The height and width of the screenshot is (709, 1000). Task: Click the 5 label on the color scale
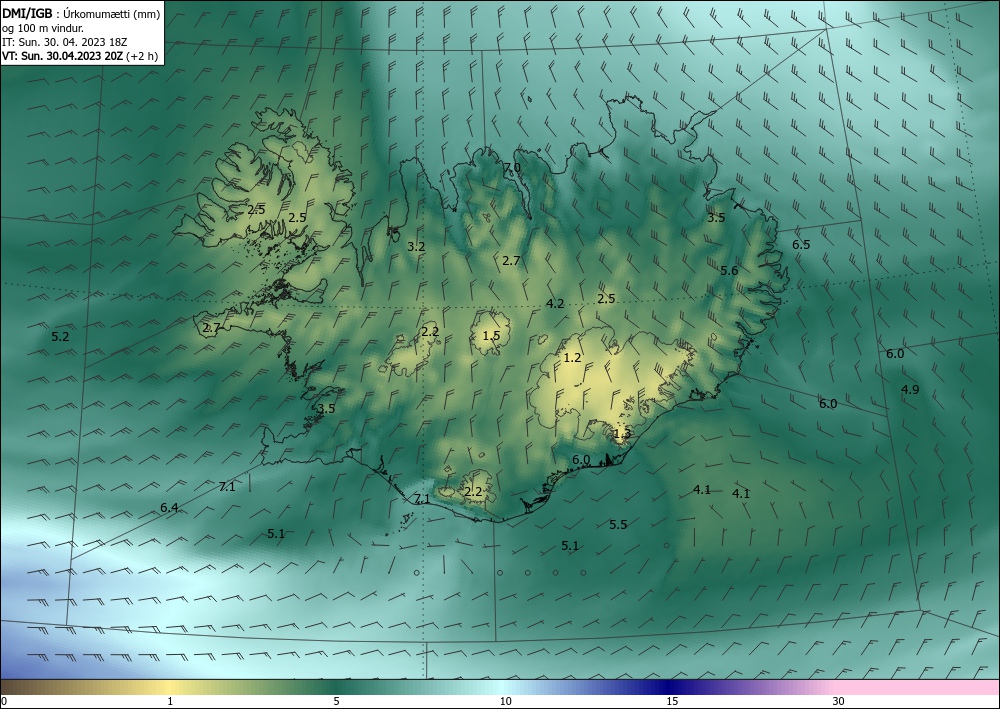(336, 701)
